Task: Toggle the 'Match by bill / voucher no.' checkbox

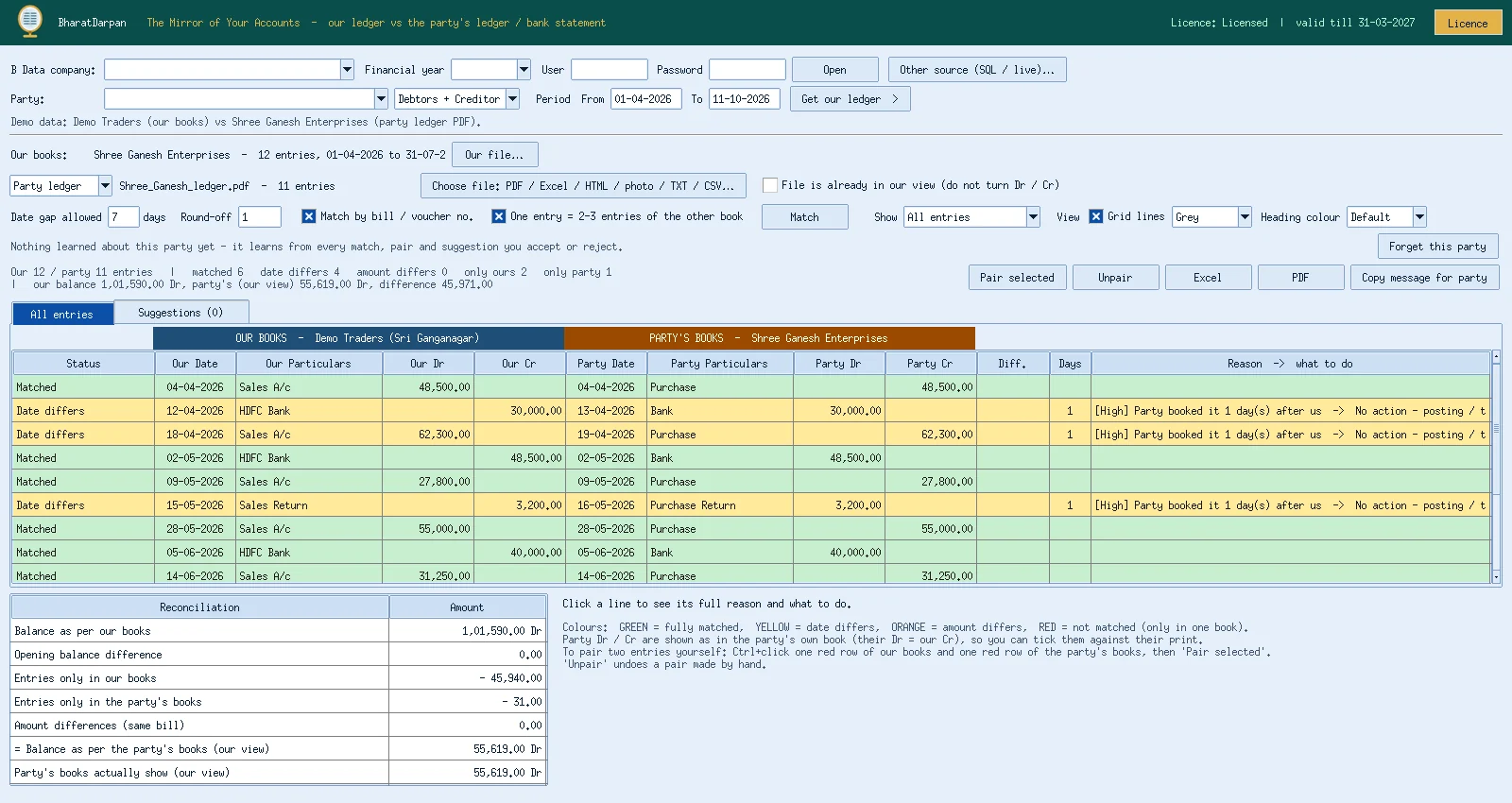Action: (309, 216)
